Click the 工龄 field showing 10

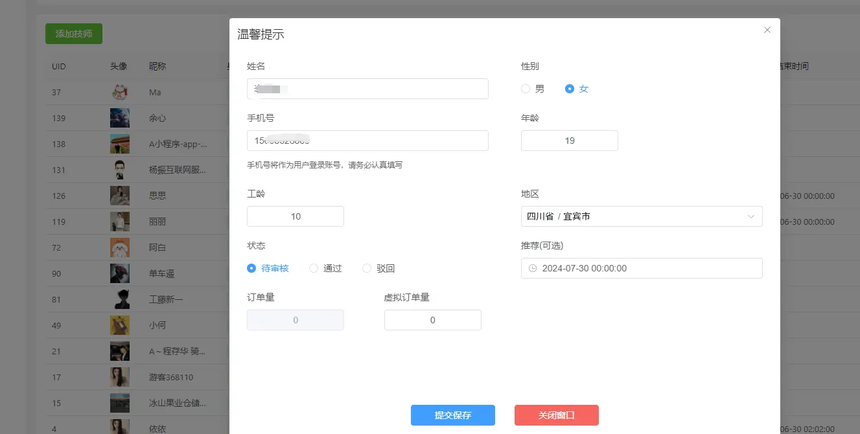coord(295,216)
